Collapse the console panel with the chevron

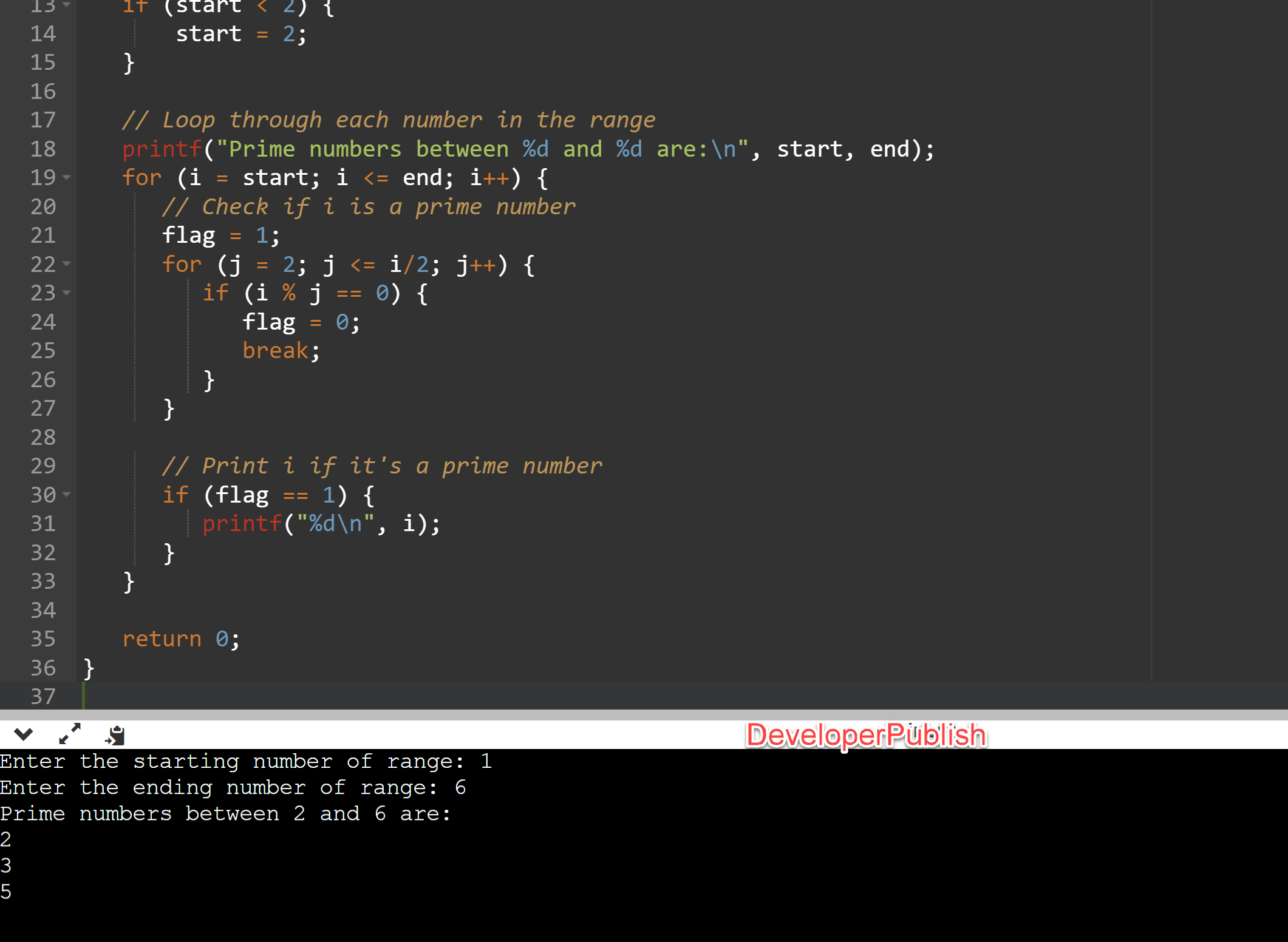pyautogui.click(x=23, y=734)
